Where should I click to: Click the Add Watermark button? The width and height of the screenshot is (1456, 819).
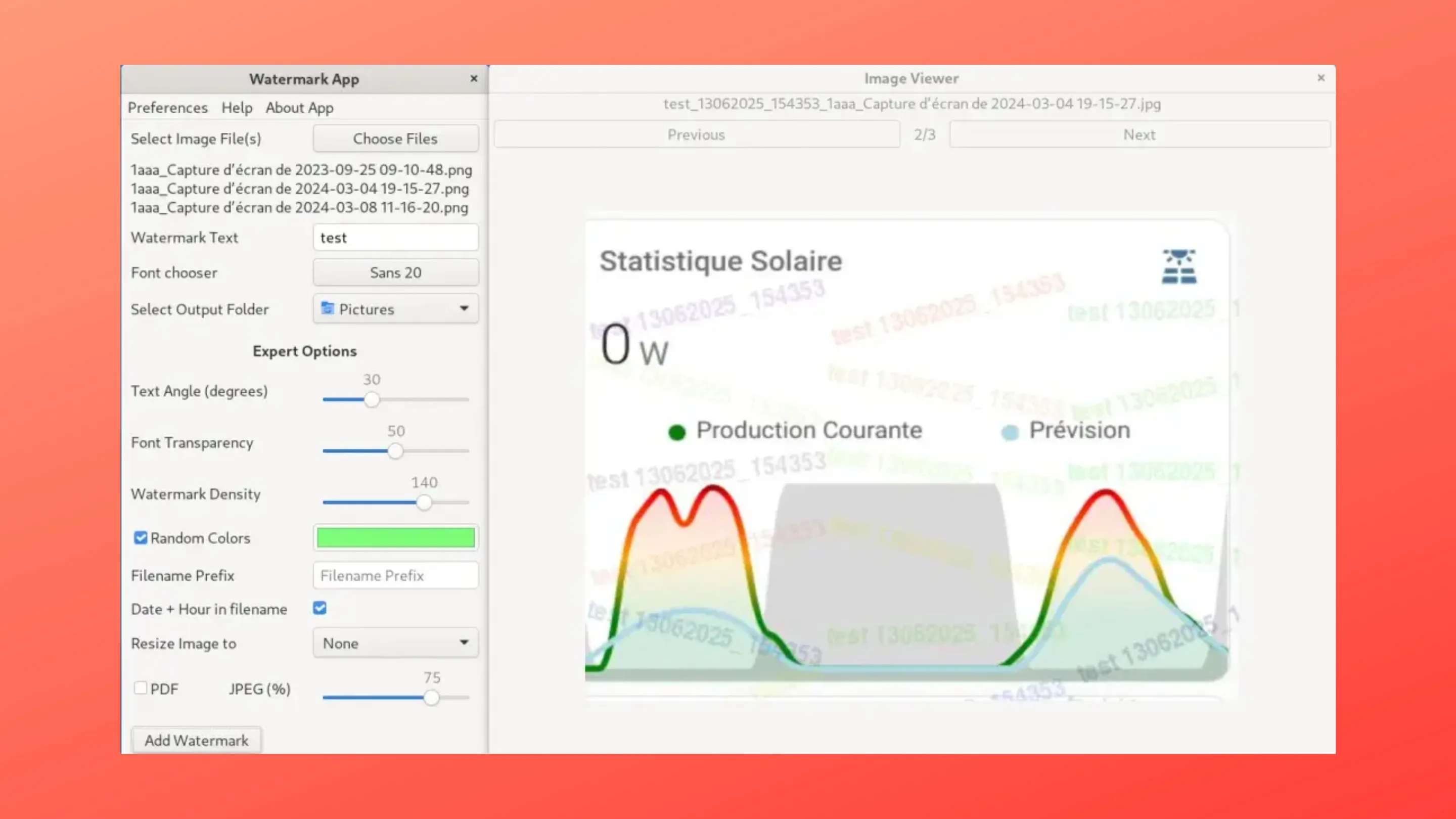click(x=196, y=741)
